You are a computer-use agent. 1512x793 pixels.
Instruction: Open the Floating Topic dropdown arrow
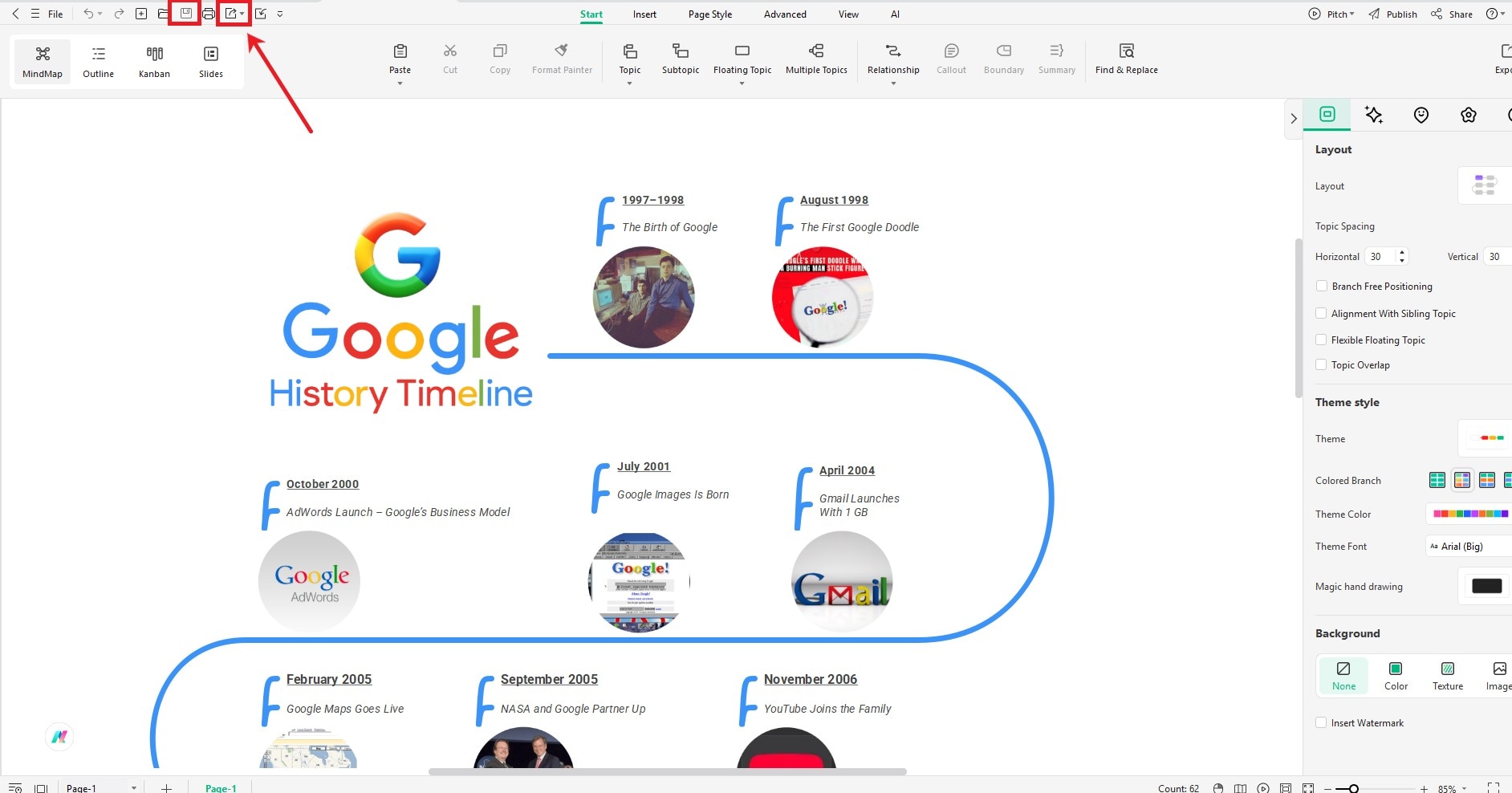742,83
